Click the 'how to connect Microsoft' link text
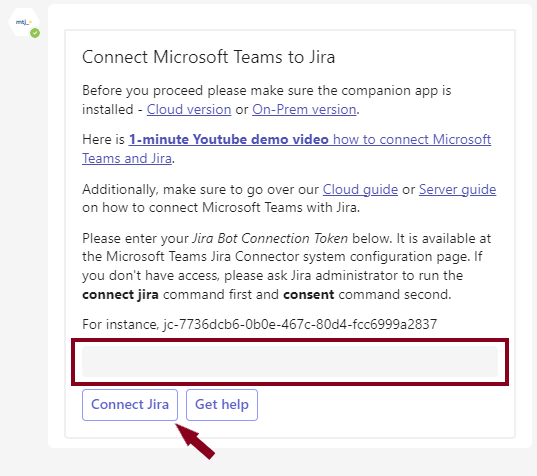 pyautogui.click(x=412, y=139)
